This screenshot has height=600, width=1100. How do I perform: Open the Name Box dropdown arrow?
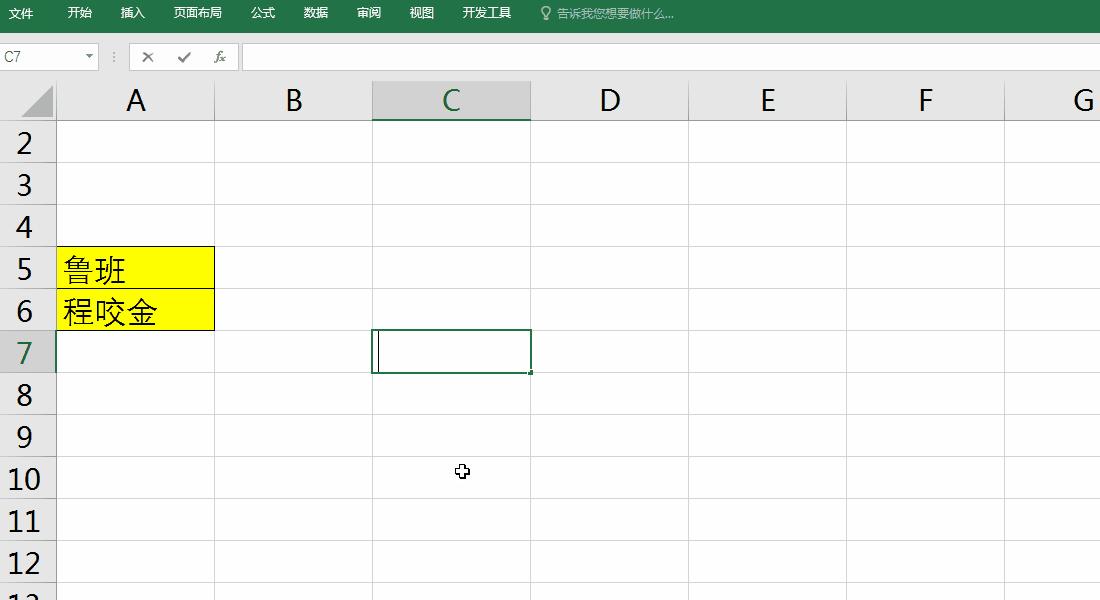pyautogui.click(x=90, y=57)
